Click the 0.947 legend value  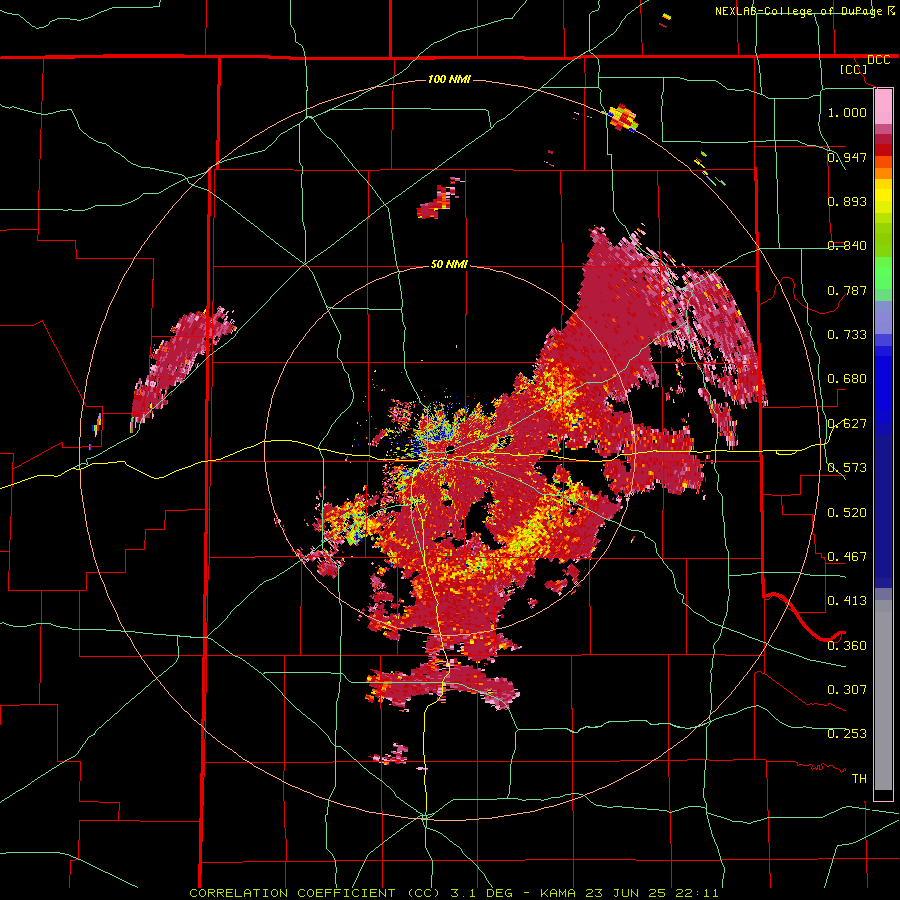[847, 157]
